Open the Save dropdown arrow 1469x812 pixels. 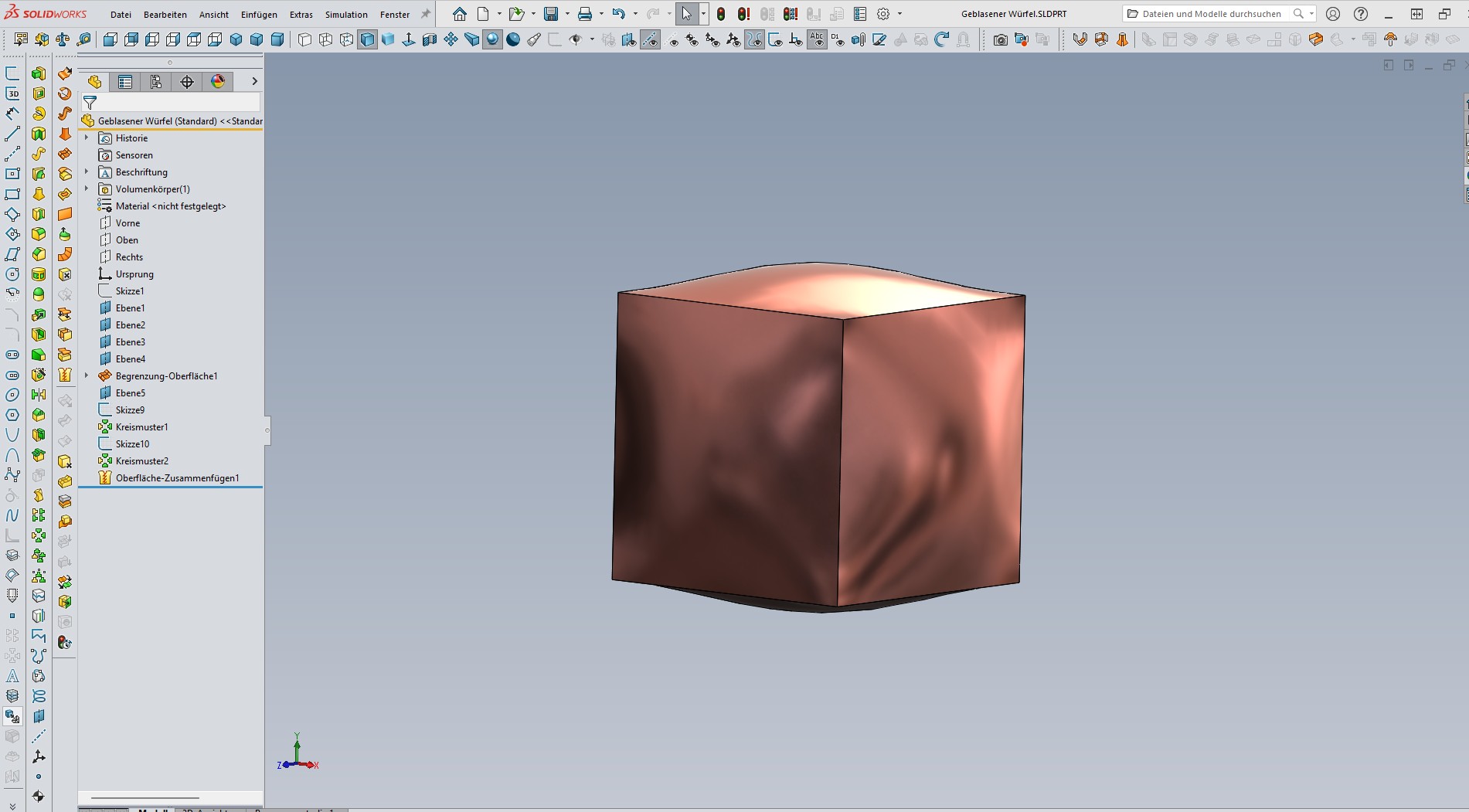pos(567,14)
